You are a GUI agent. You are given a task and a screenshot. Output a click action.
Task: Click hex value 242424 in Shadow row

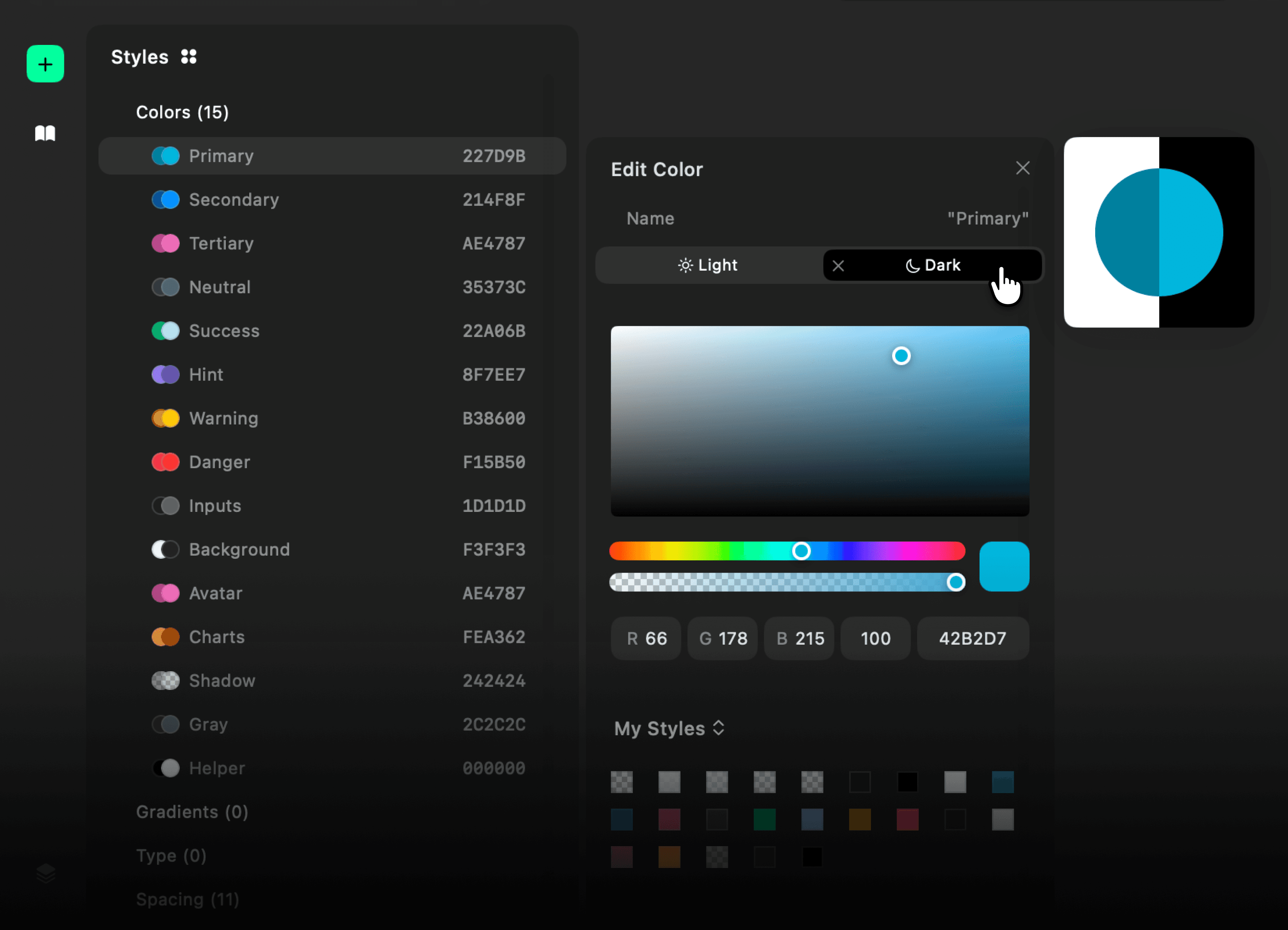[x=493, y=680]
